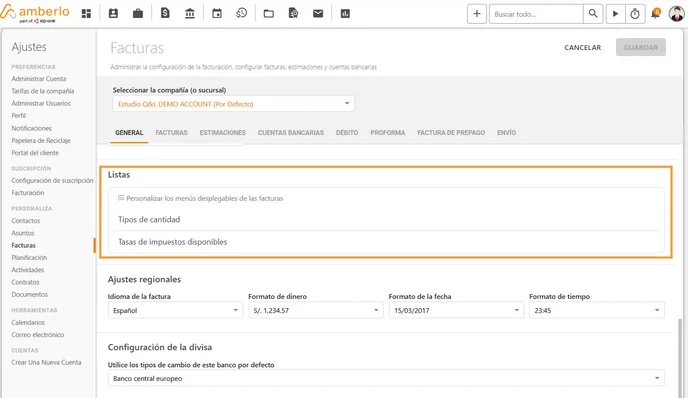688x398 pixels.
Task: Open the document search icon
Action: [x=294, y=14]
